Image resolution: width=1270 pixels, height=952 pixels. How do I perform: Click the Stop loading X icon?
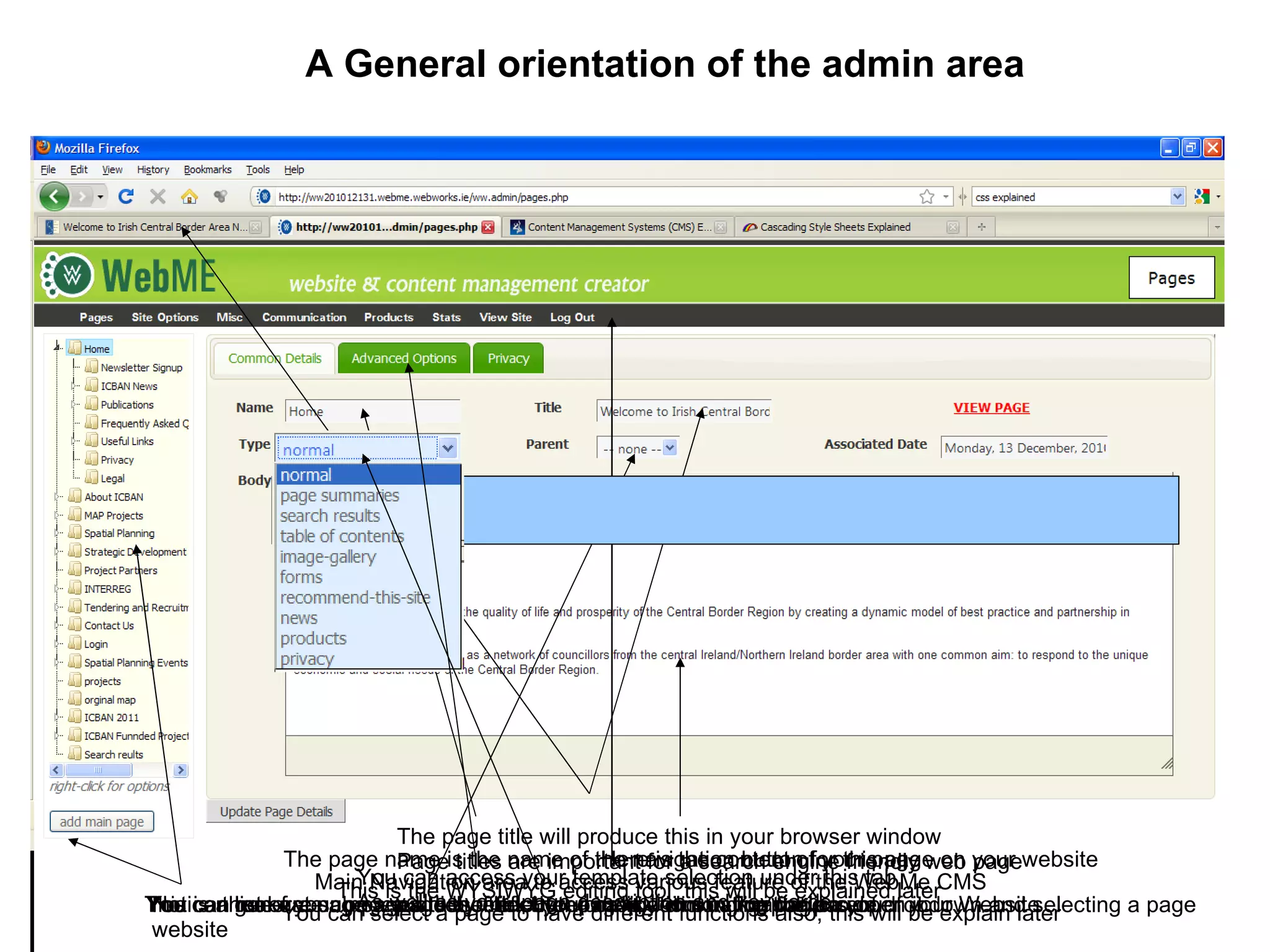pyautogui.click(x=158, y=197)
